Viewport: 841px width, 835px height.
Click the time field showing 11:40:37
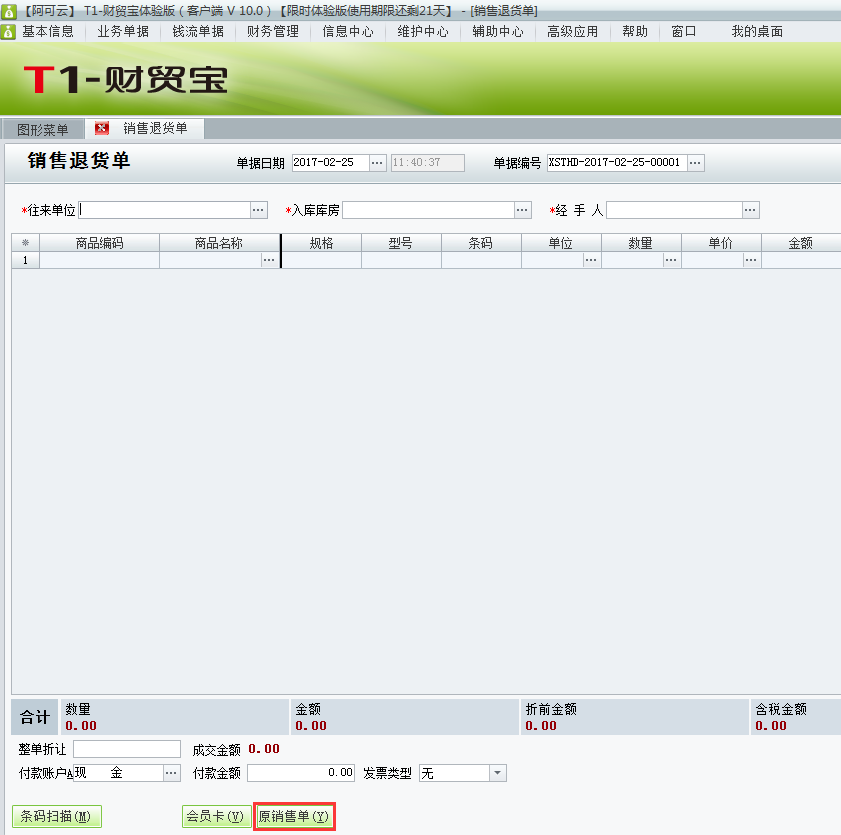427,162
